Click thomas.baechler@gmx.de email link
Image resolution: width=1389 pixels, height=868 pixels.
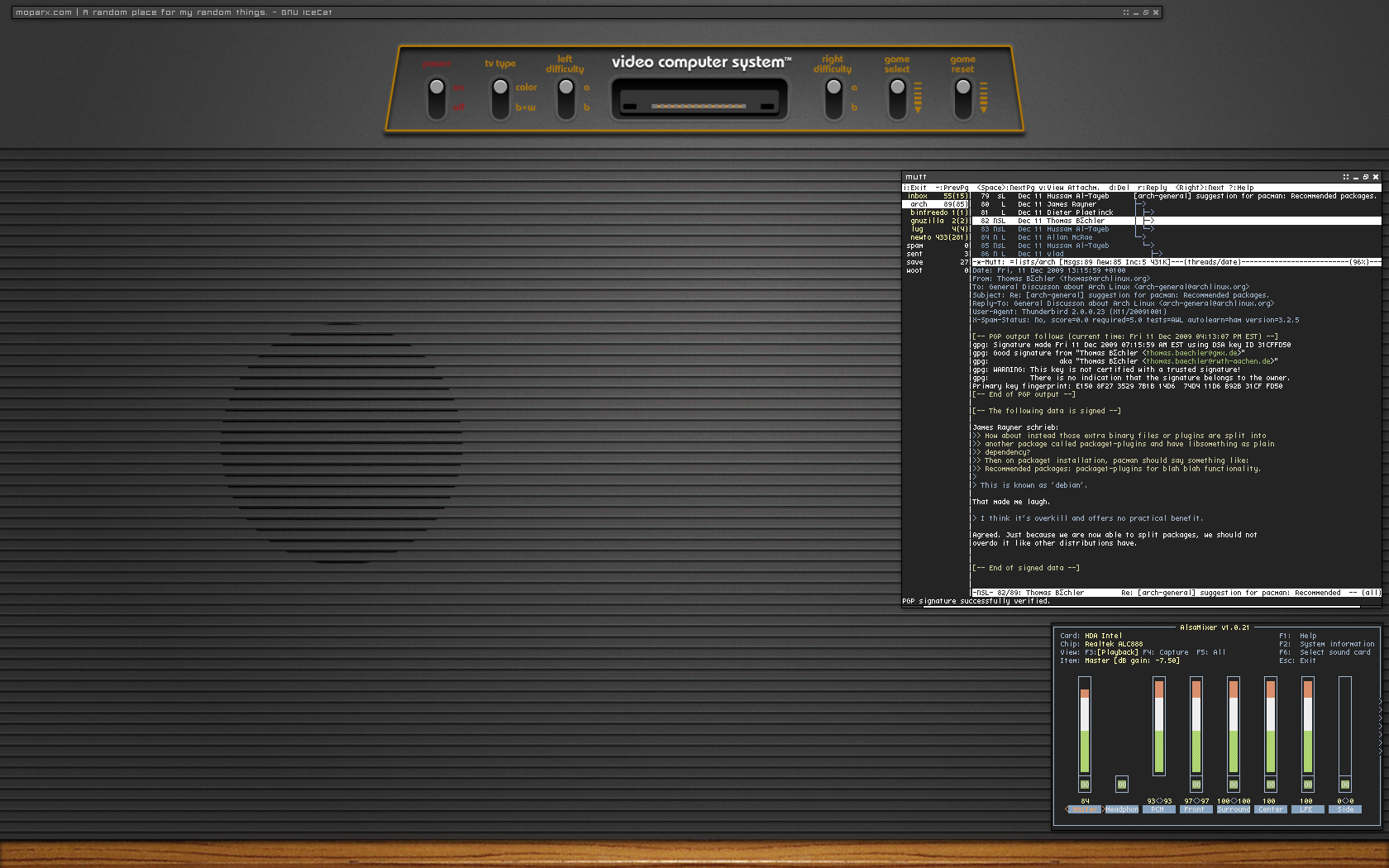pos(1191,353)
